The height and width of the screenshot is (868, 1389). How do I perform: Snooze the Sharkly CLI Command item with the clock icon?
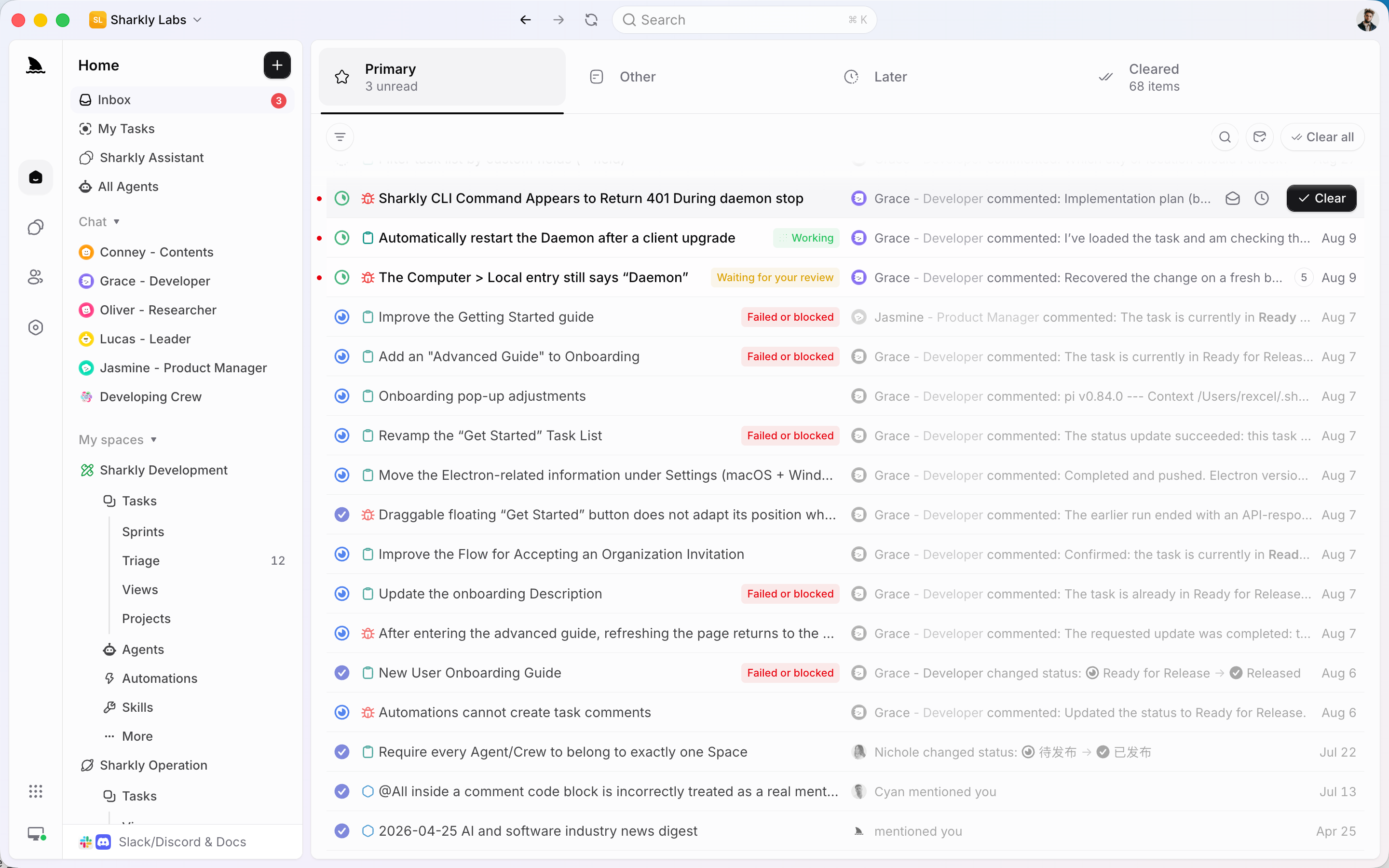tap(1262, 199)
